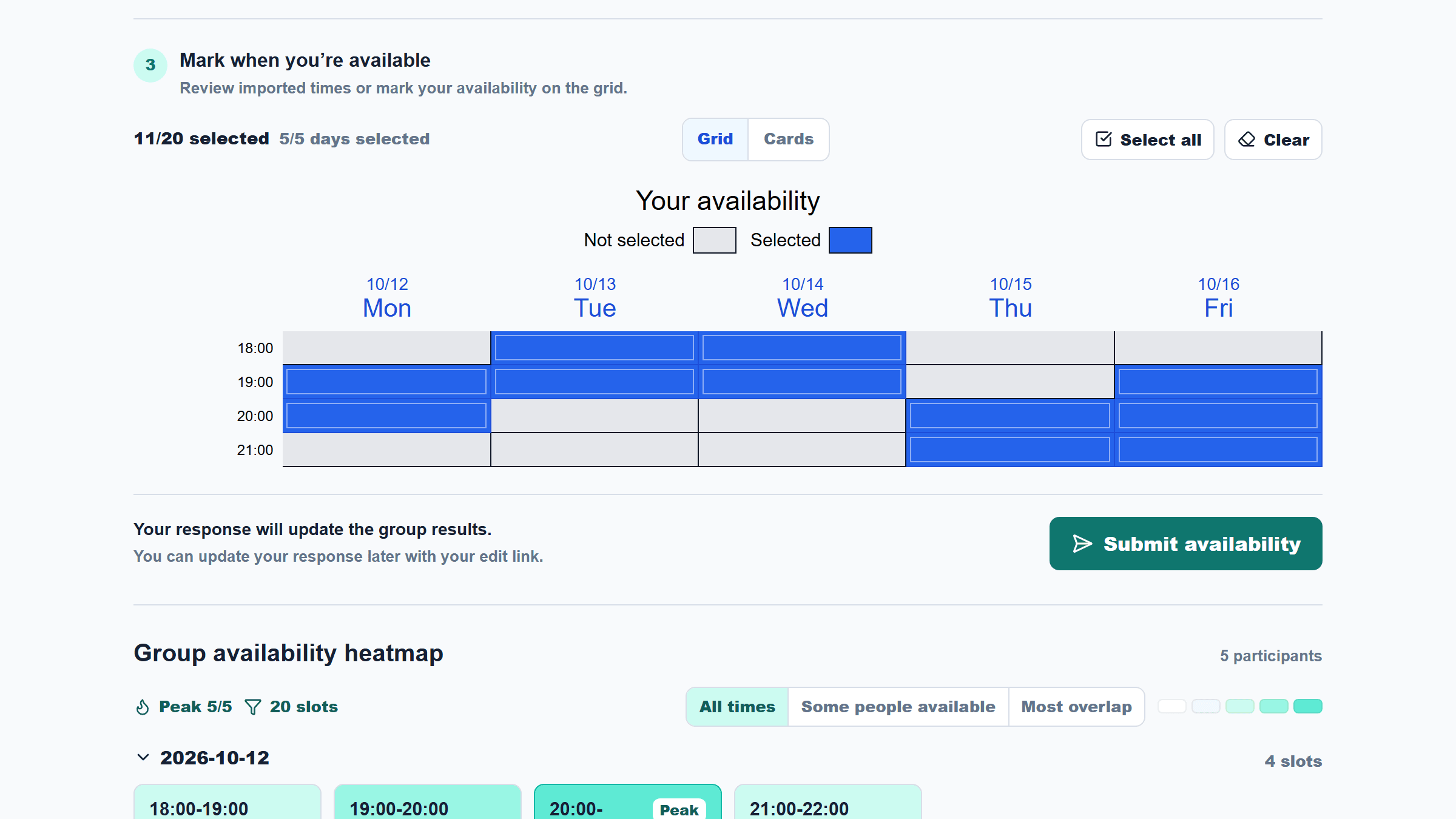1456x819 pixels.
Task: Select Friday 18:00 slot
Action: pyautogui.click(x=1218, y=348)
